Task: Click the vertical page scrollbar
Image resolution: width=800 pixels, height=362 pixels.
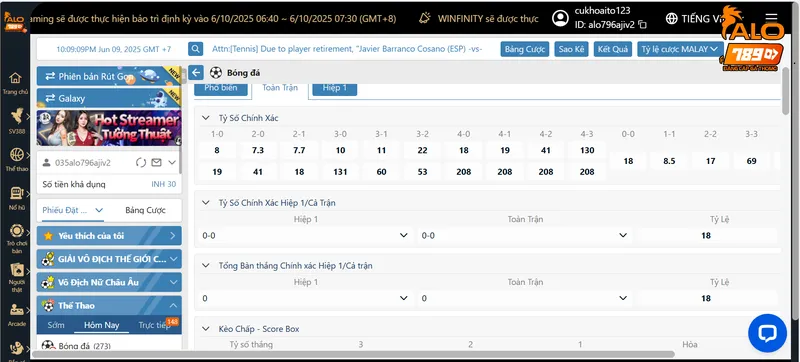Action: tap(785, 91)
